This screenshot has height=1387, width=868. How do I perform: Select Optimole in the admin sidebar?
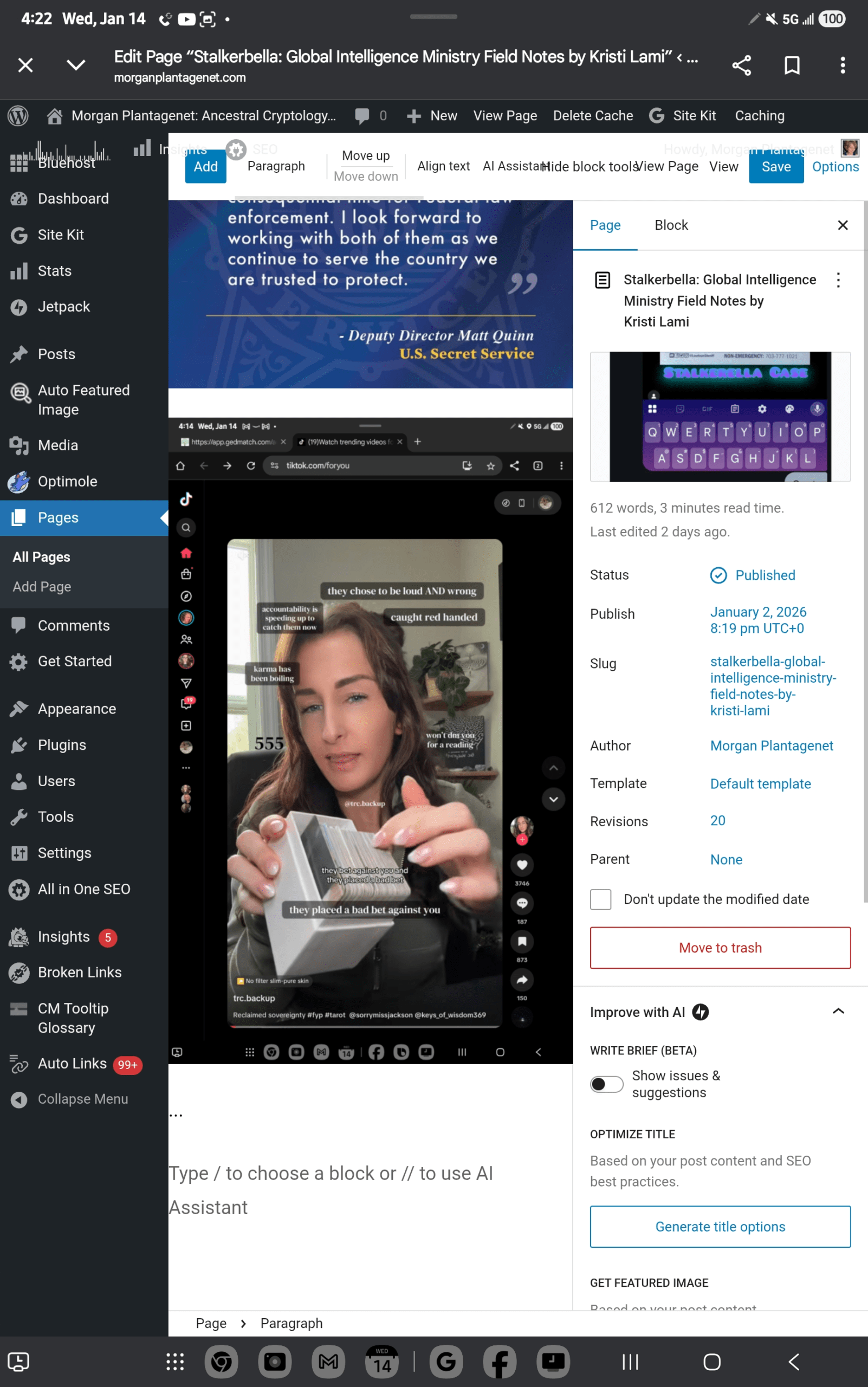[68, 482]
